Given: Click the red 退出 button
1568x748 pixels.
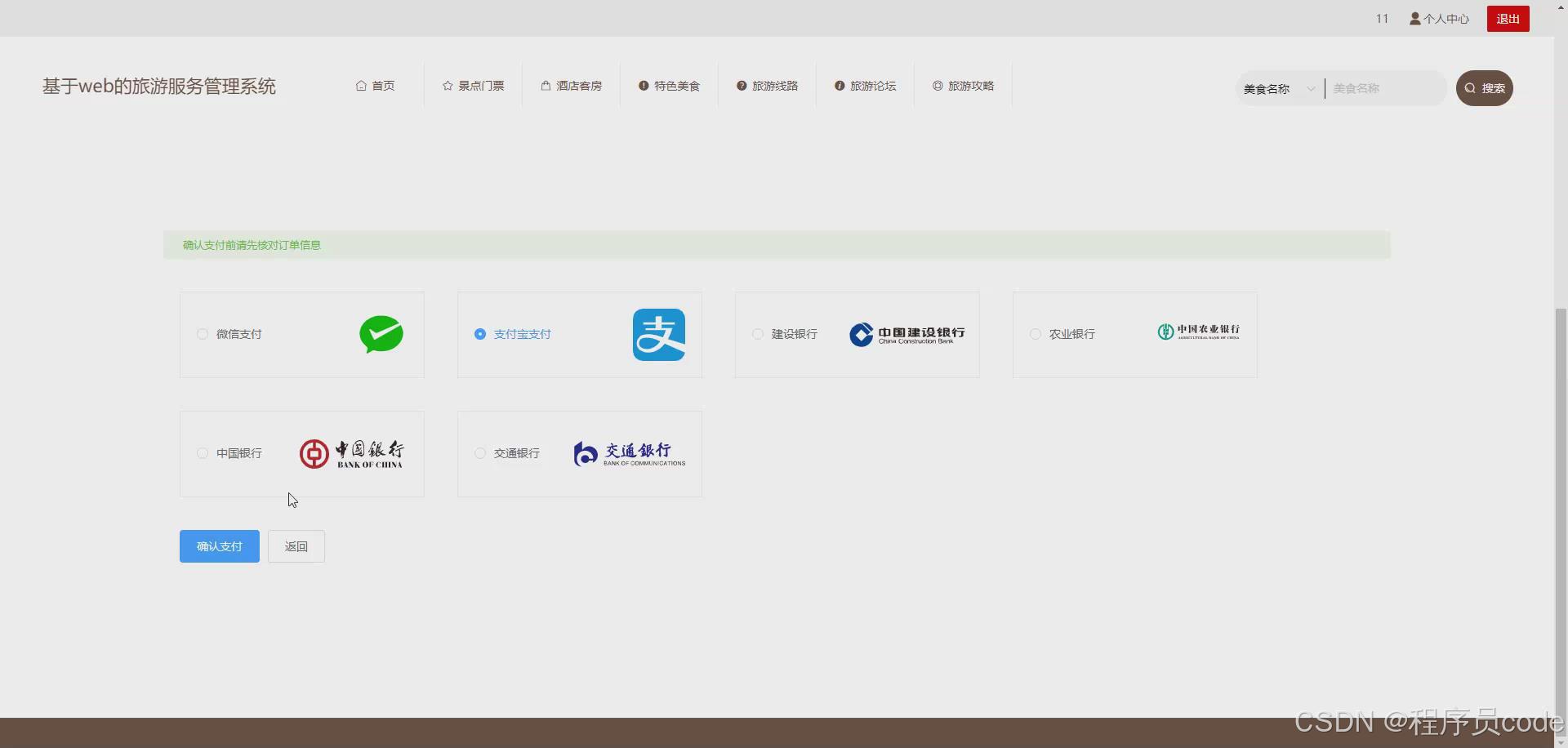Looking at the screenshot, I should click(x=1508, y=19).
